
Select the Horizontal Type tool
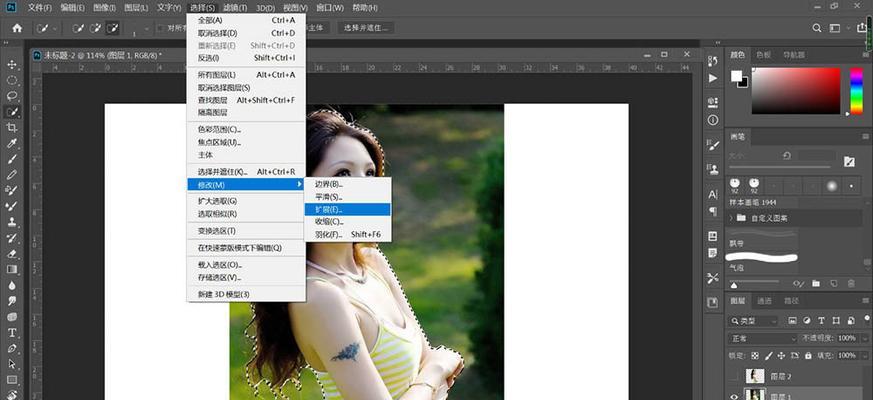pyautogui.click(x=11, y=333)
